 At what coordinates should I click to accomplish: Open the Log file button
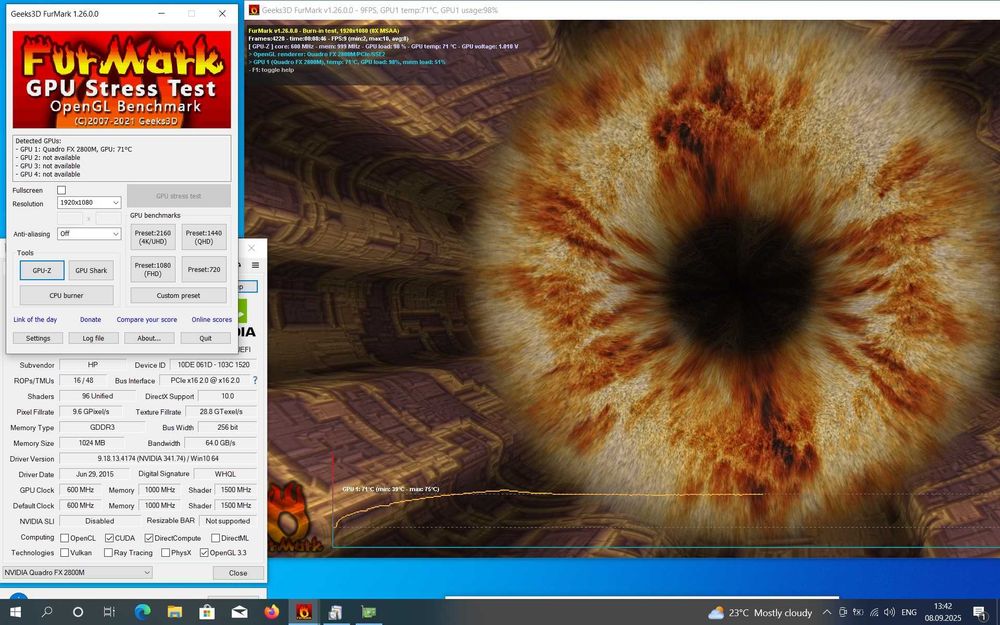coord(93,338)
